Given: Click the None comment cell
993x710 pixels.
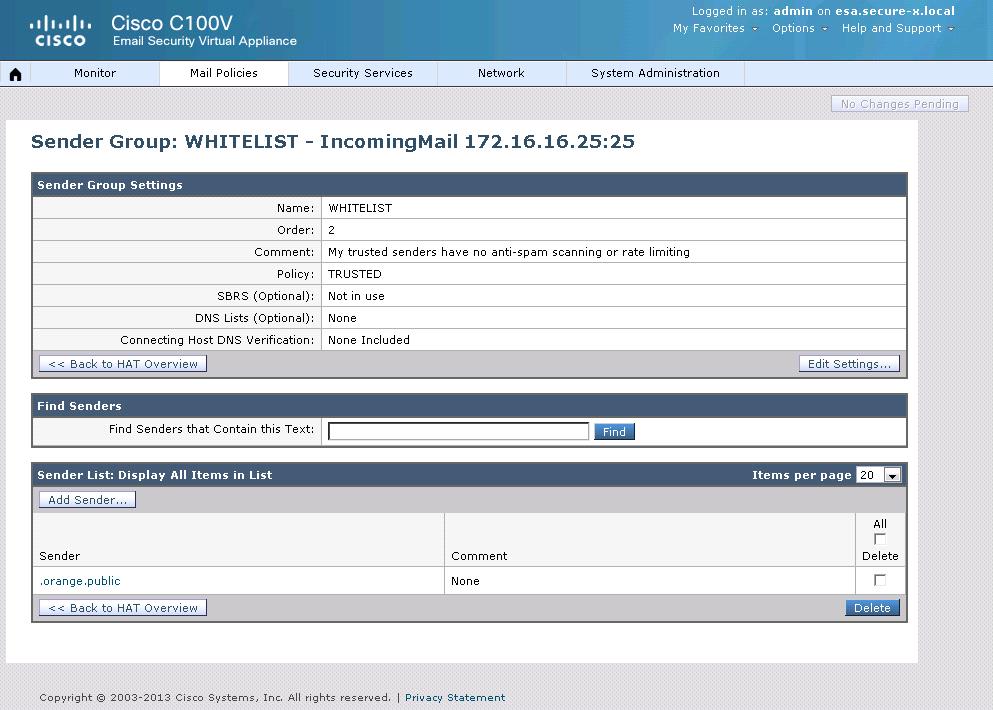Looking at the screenshot, I should 465,581.
